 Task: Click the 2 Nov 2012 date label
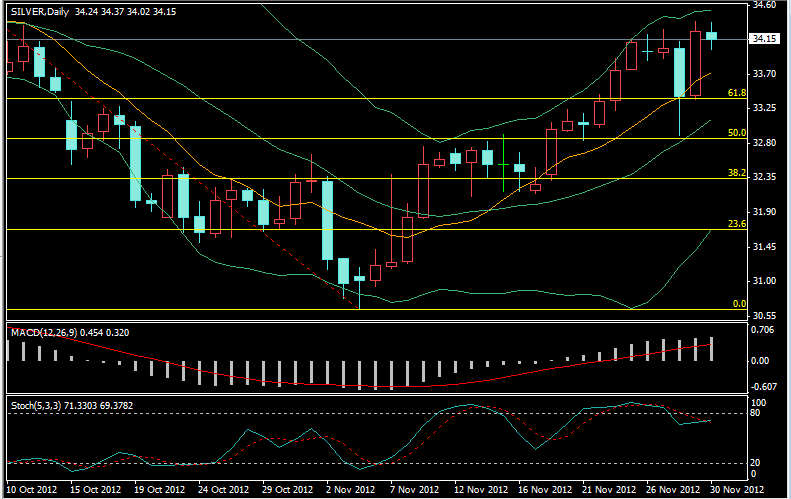tap(351, 490)
